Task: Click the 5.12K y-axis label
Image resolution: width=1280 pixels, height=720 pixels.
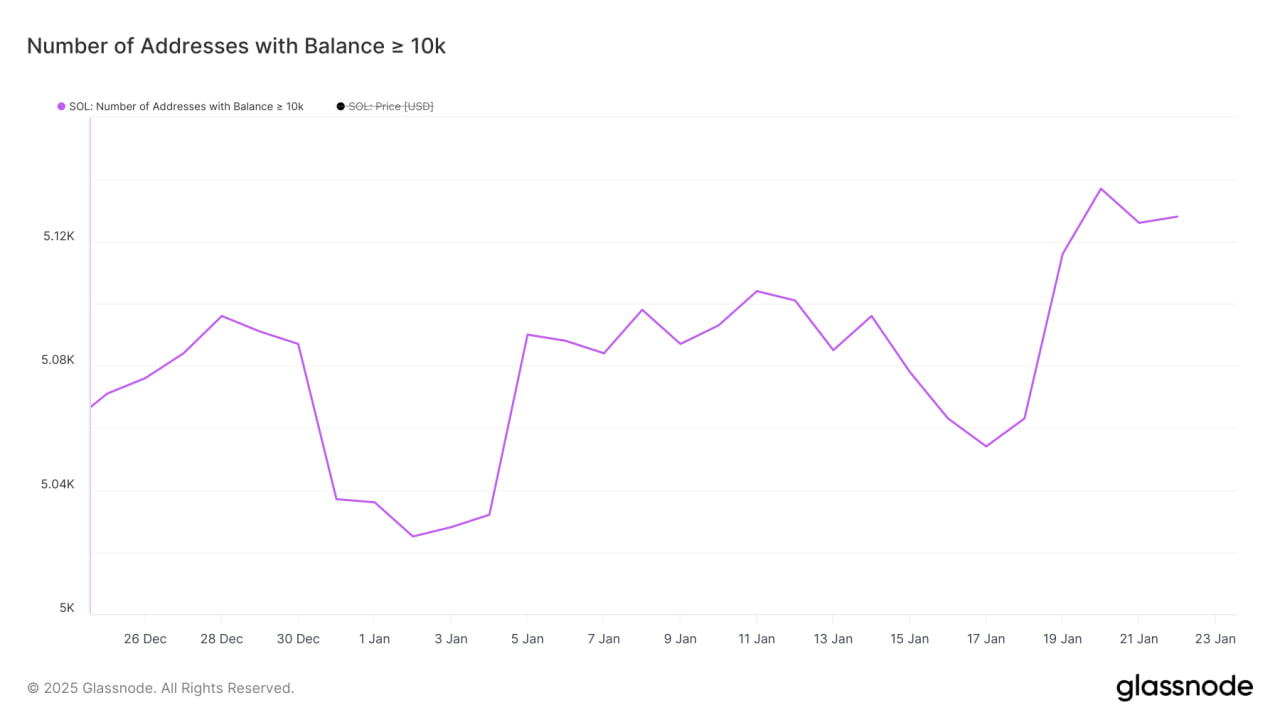Action: [59, 236]
